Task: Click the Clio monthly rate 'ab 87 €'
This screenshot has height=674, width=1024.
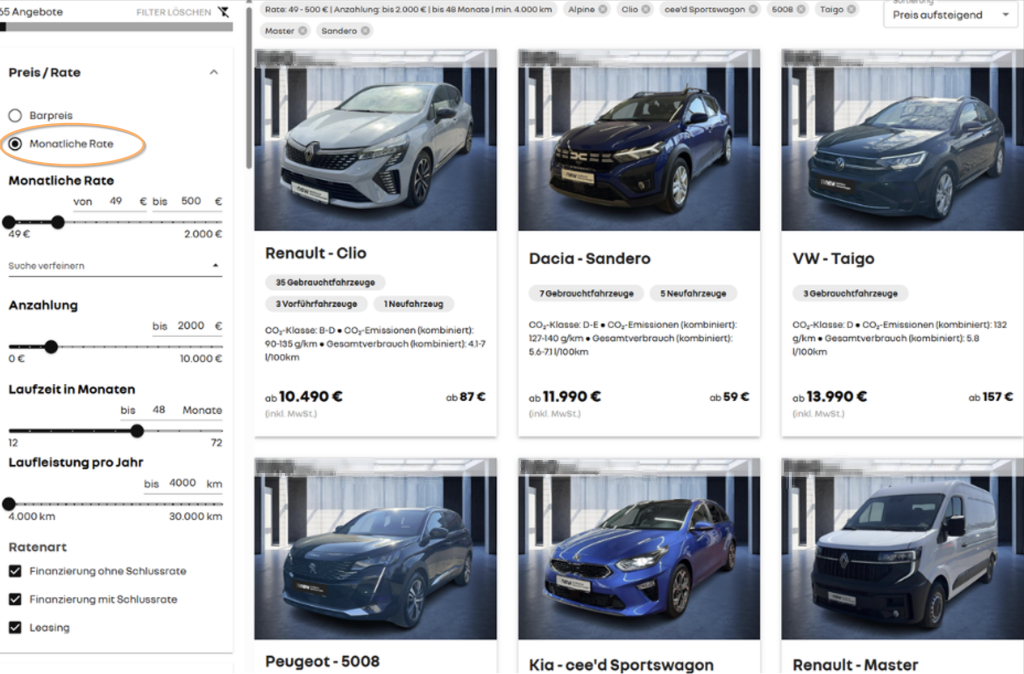Action: click(x=466, y=397)
